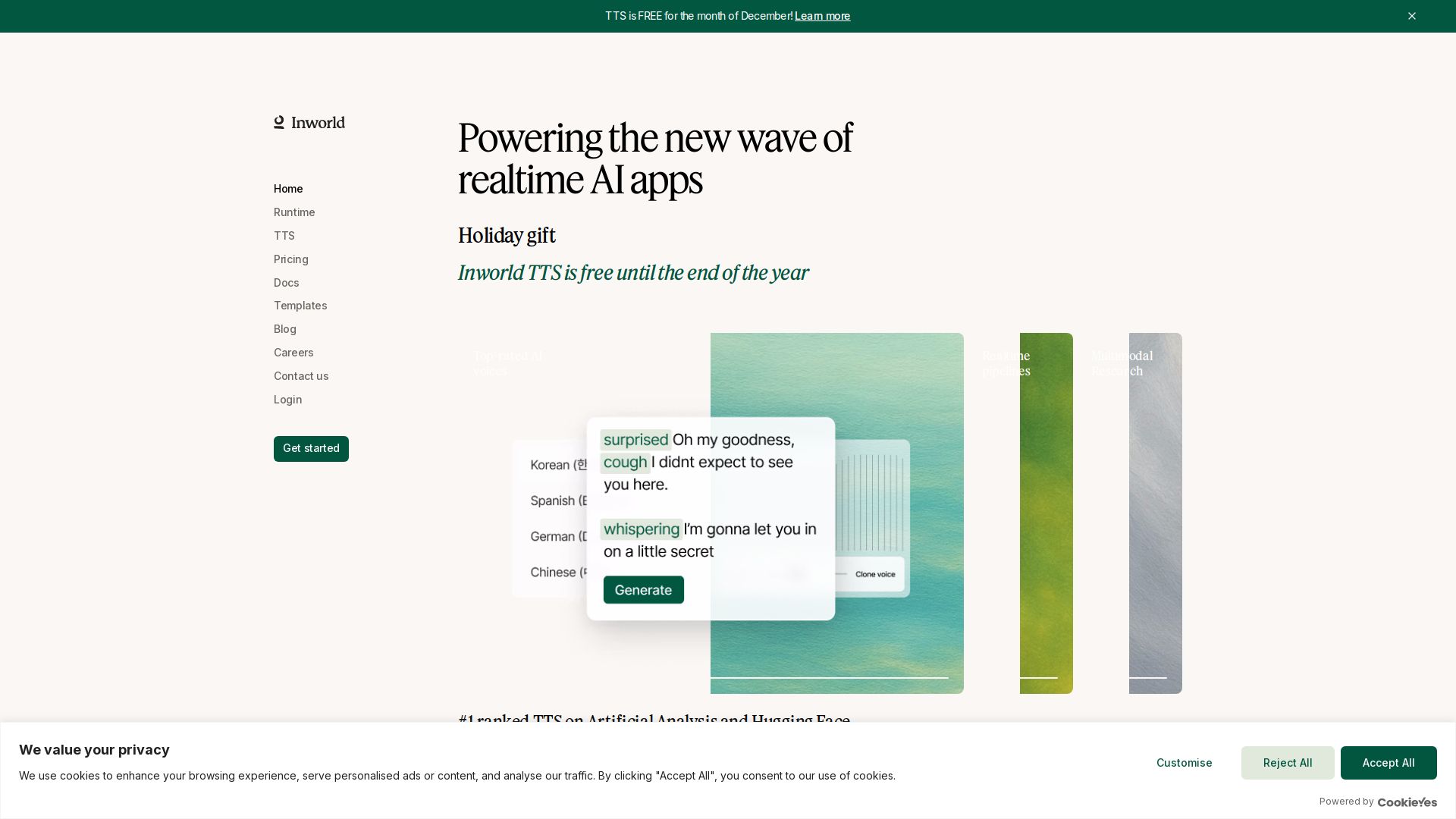Image resolution: width=1456 pixels, height=819 pixels.
Task: Go to the Runtime page
Action: (x=294, y=212)
